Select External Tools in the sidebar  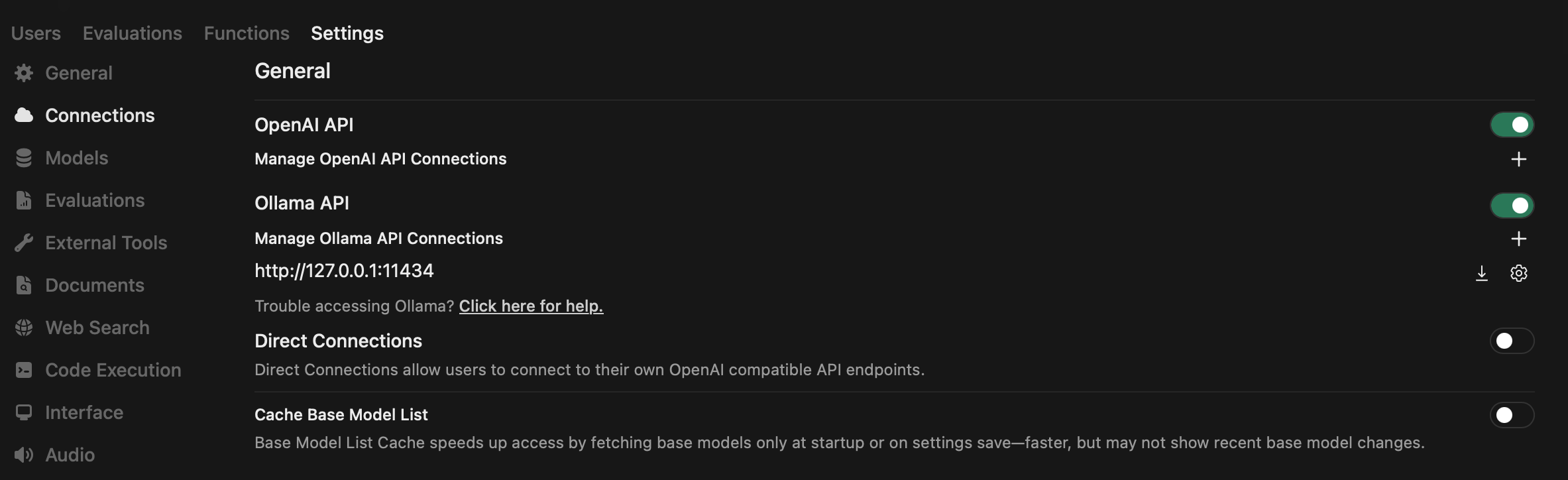tap(106, 242)
